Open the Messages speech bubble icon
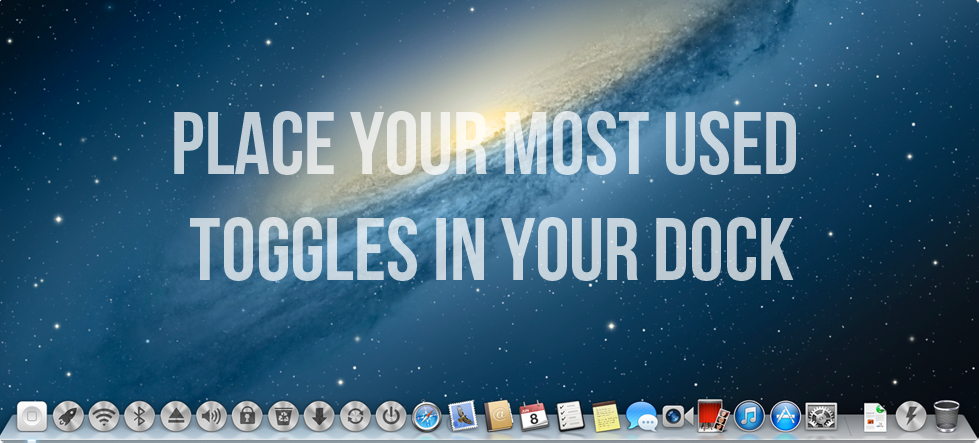The height and width of the screenshot is (443, 979). 642,416
